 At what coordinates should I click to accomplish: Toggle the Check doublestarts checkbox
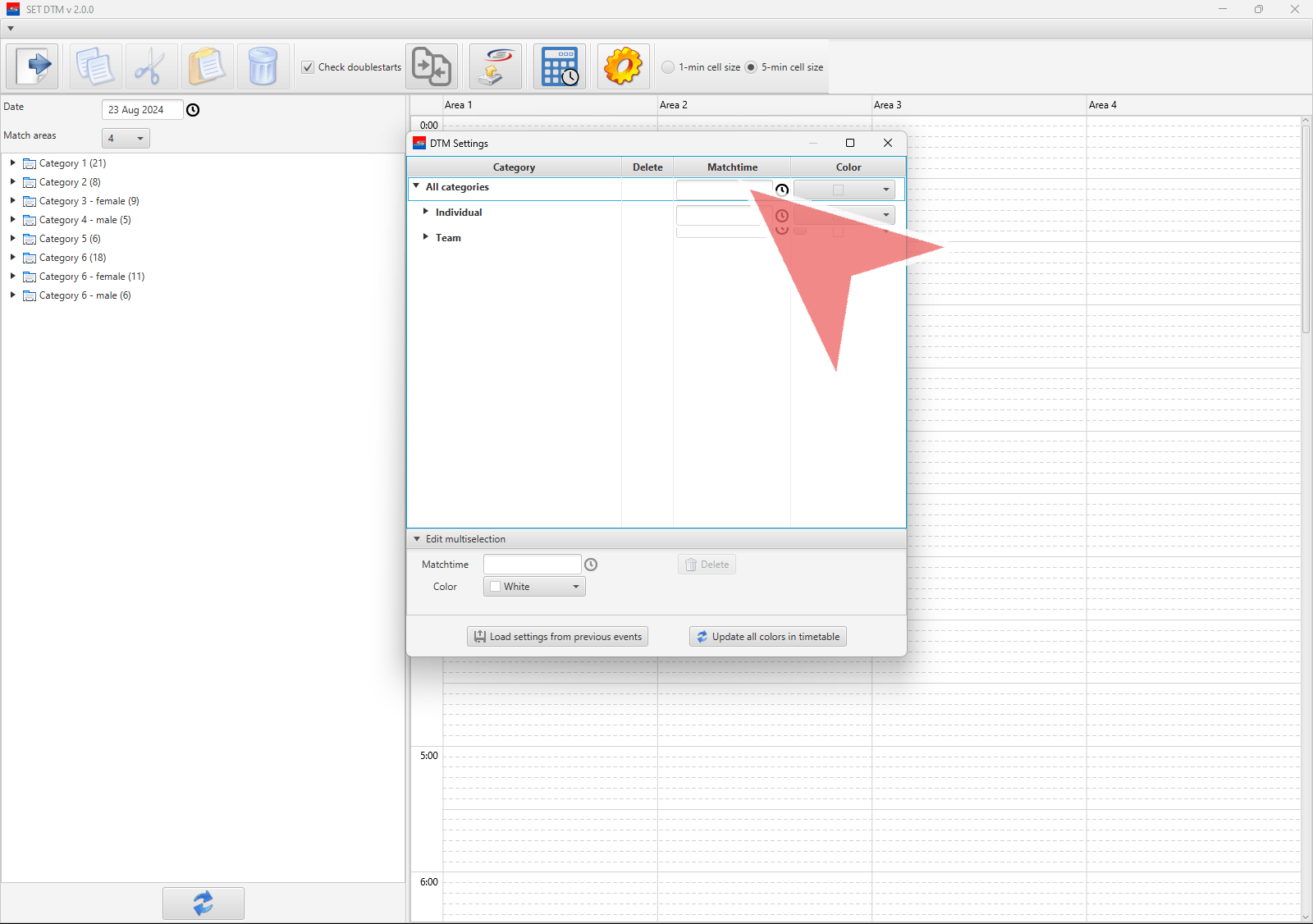pos(309,67)
